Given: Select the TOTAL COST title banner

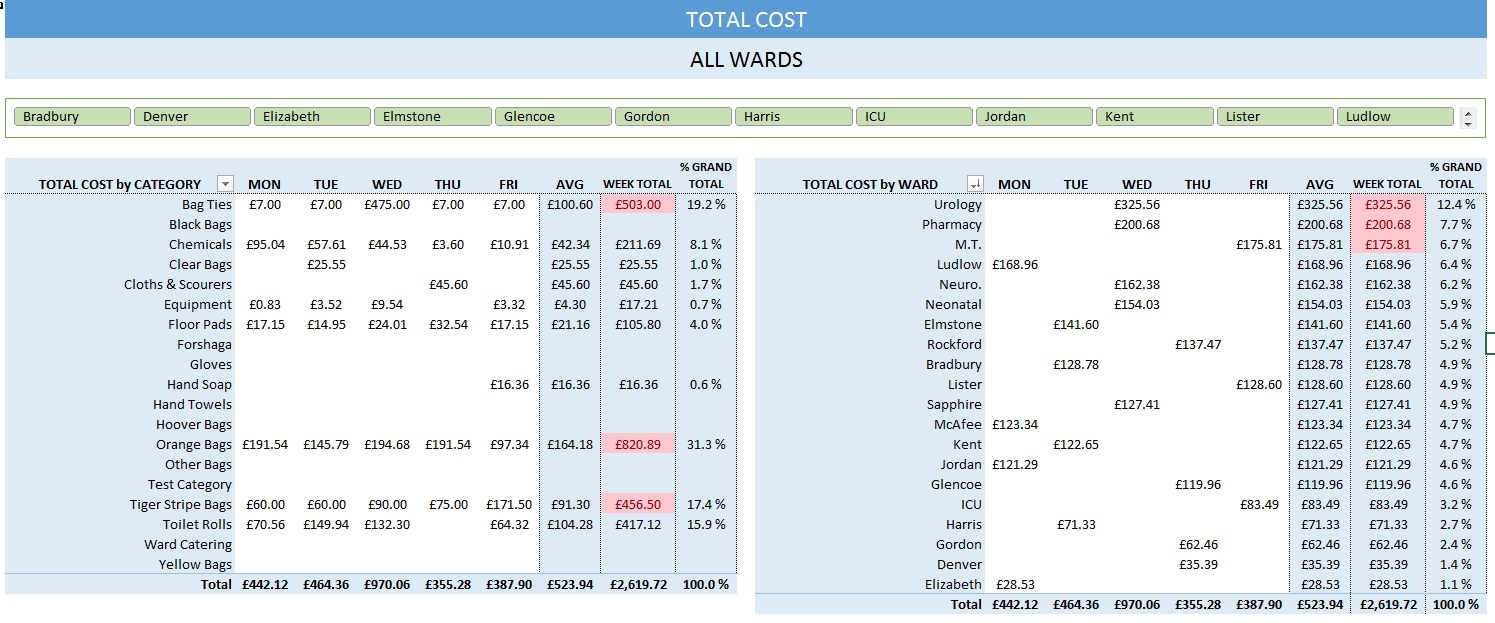Looking at the screenshot, I should click(746, 20).
